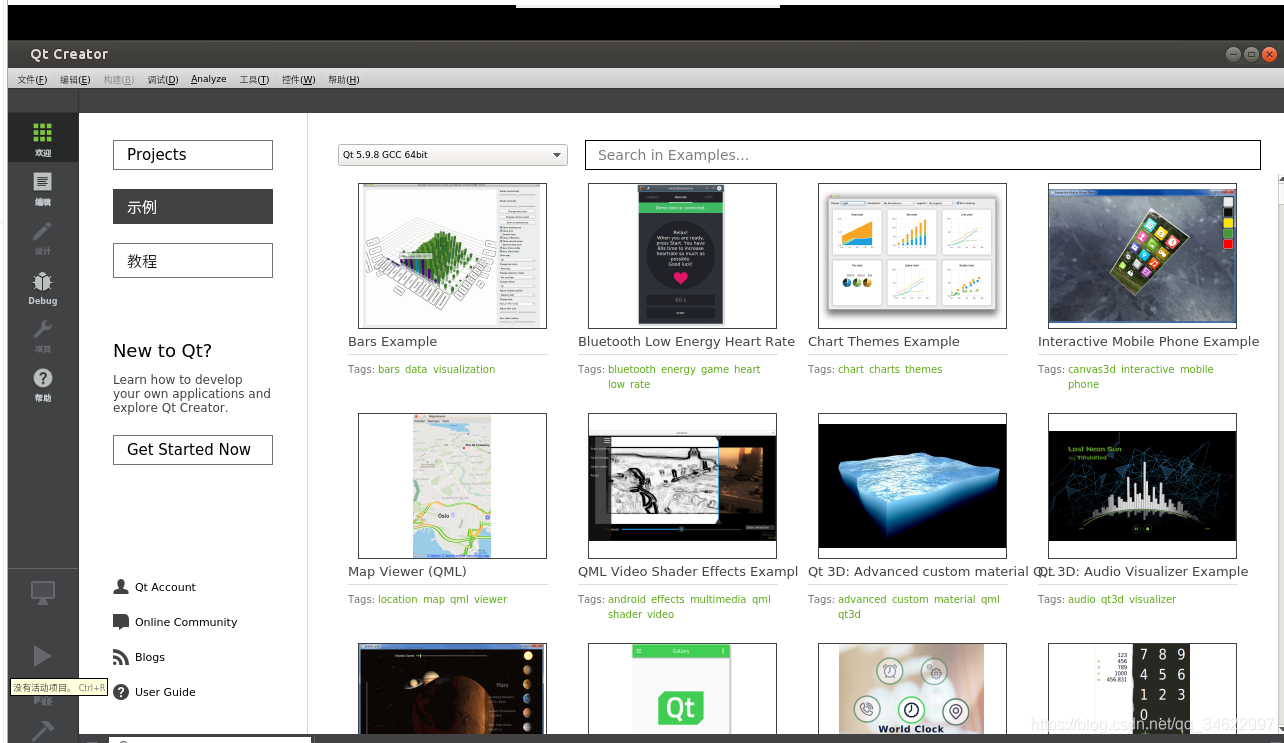Open the 工具(T) menu

pyautogui.click(x=254, y=80)
